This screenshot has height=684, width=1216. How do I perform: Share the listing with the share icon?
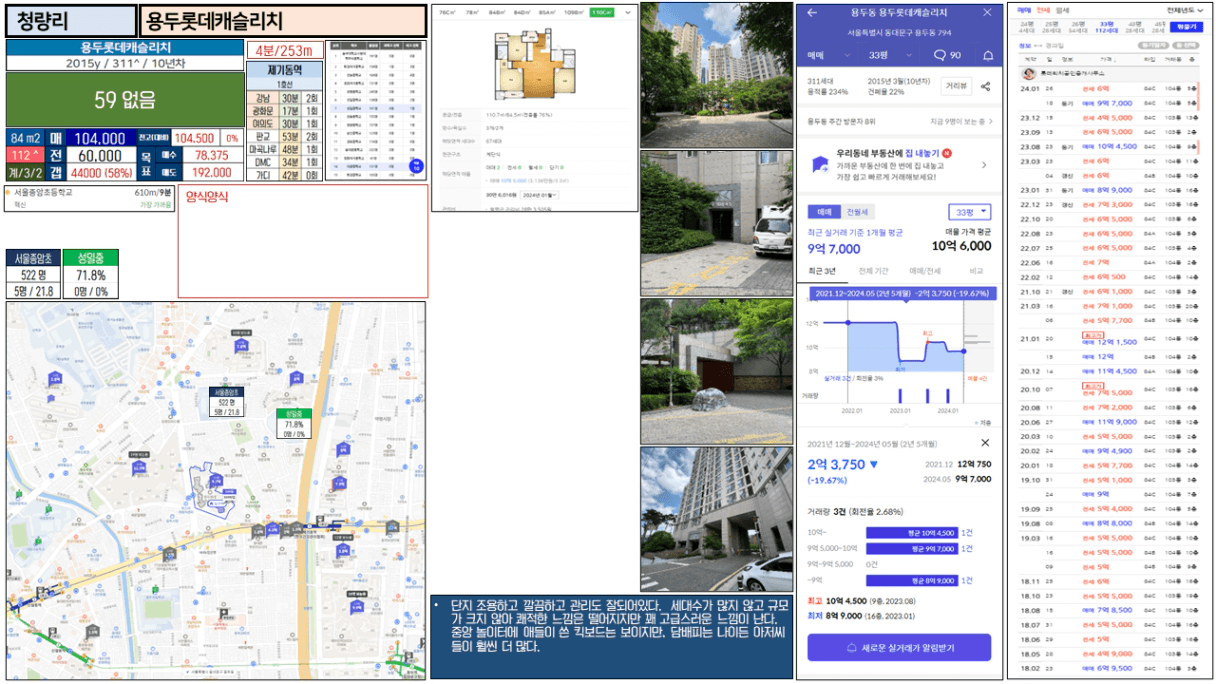(x=986, y=87)
